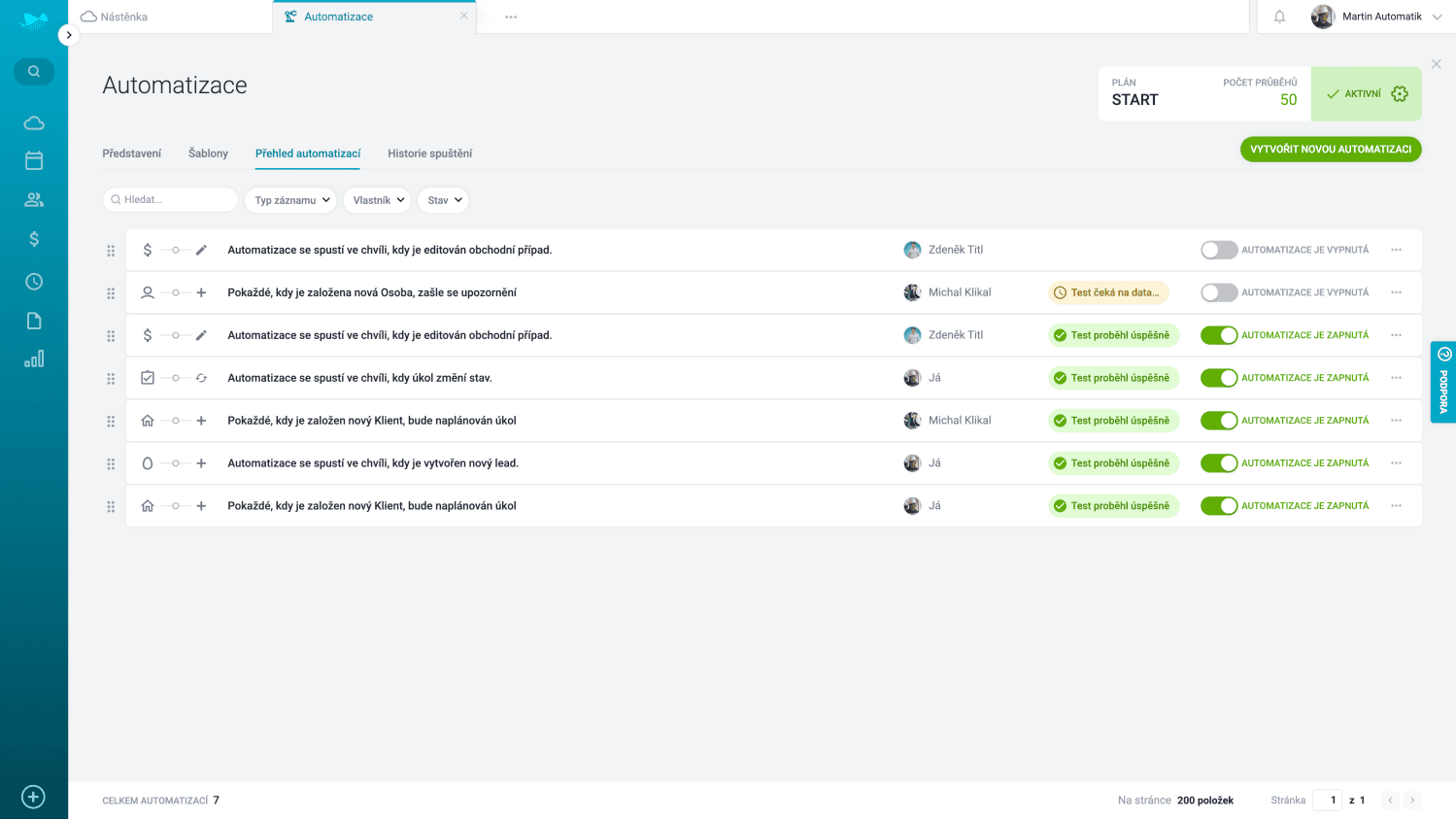Open the dollar sign deals icon in the sidebar
Viewport: 1456px width, 819px height.
[34, 239]
